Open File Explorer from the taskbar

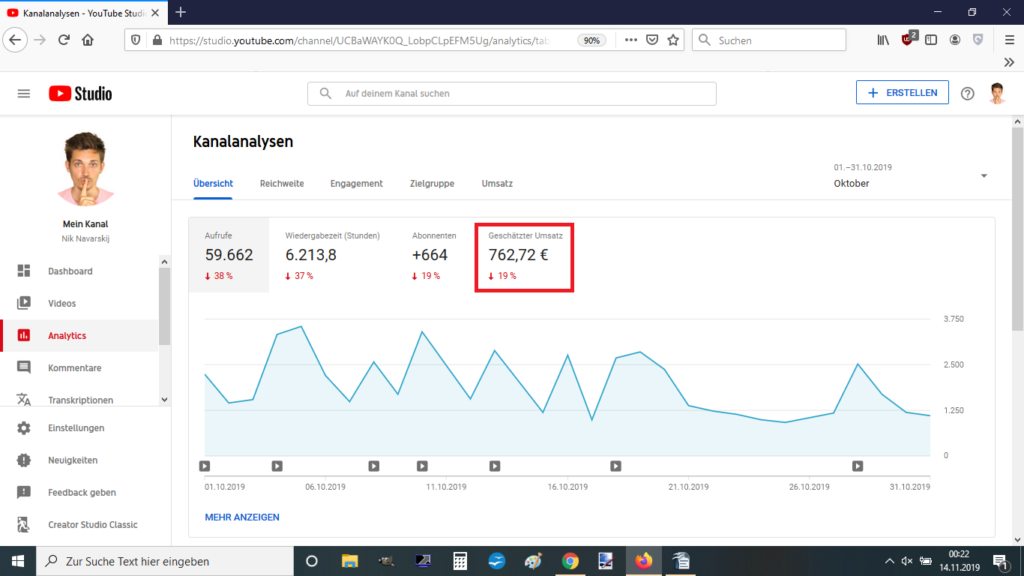pyautogui.click(x=349, y=561)
